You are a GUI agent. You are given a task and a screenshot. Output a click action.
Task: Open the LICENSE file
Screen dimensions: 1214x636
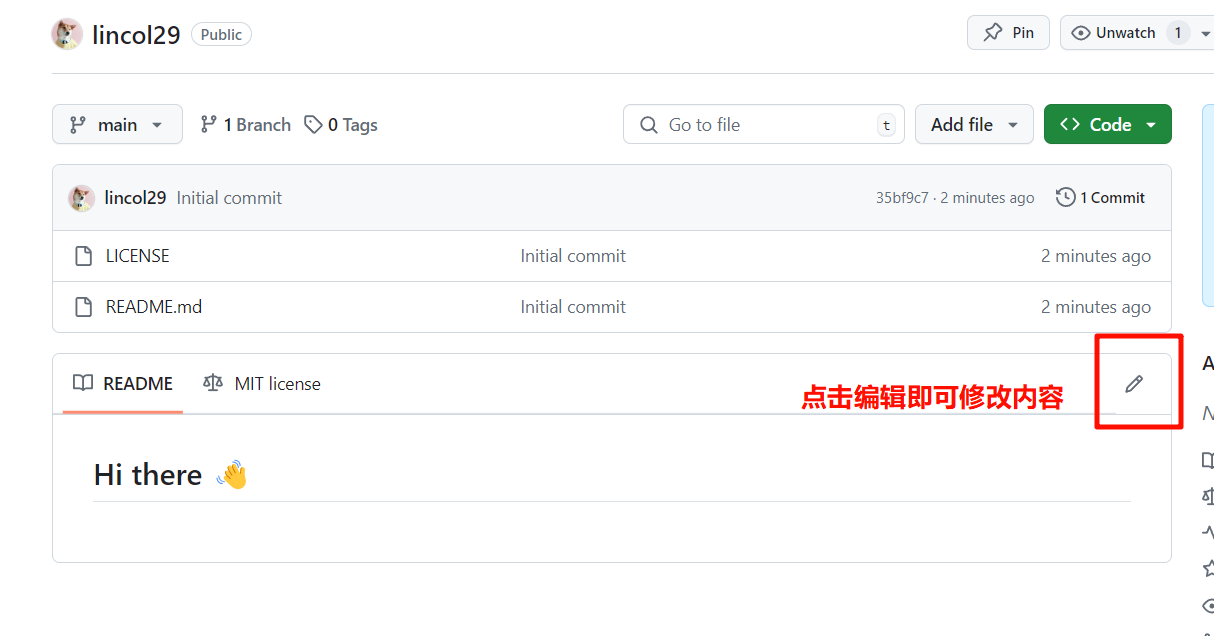[x=138, y=256]
